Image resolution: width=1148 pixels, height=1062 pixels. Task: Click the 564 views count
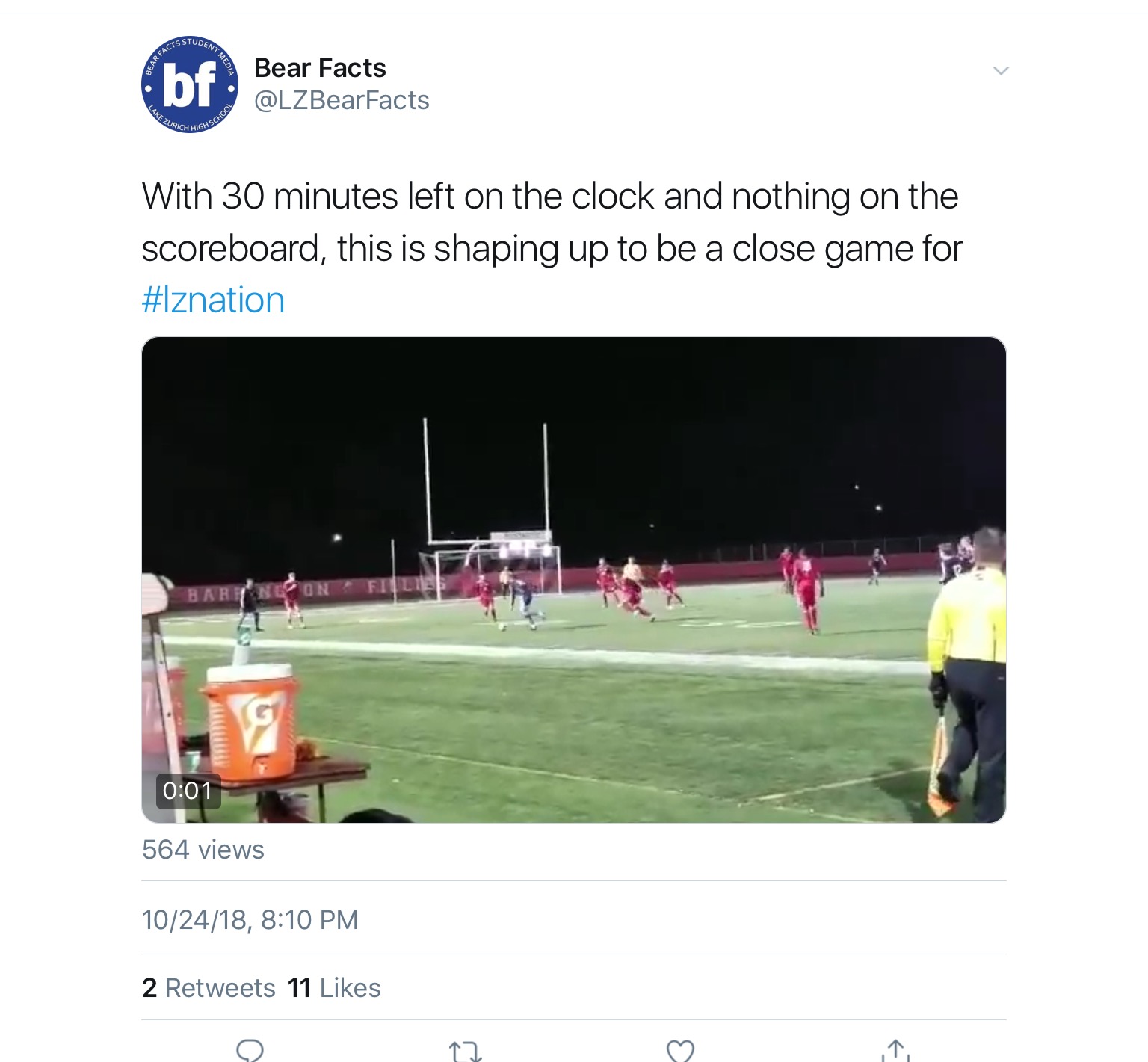click(x=203, y=850)
